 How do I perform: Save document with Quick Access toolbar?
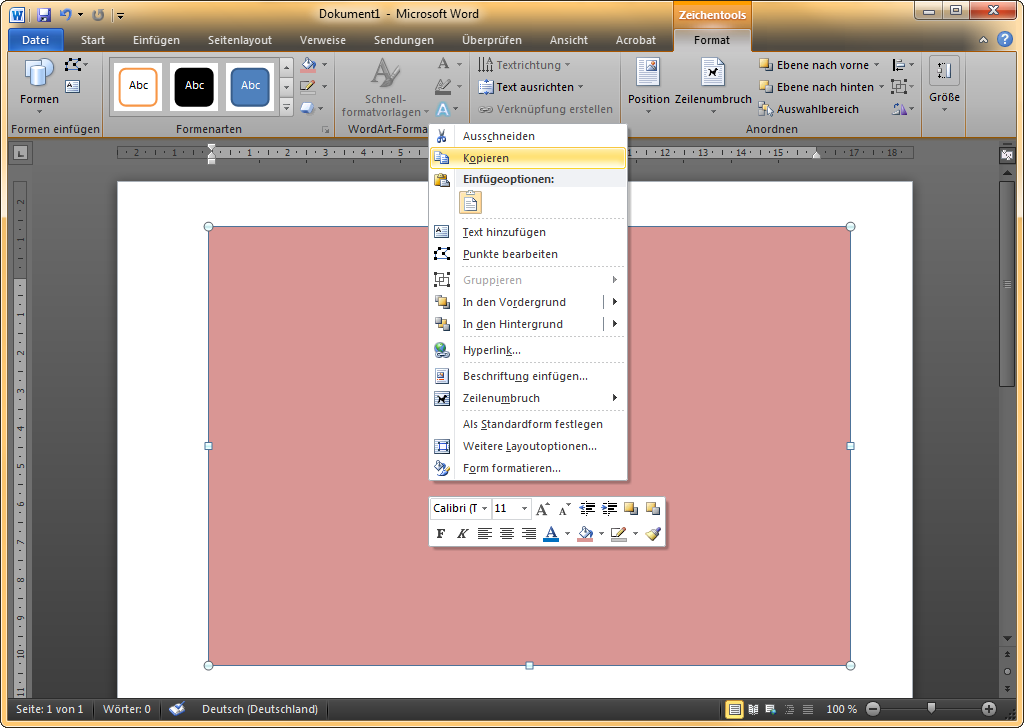click(44, 15)
